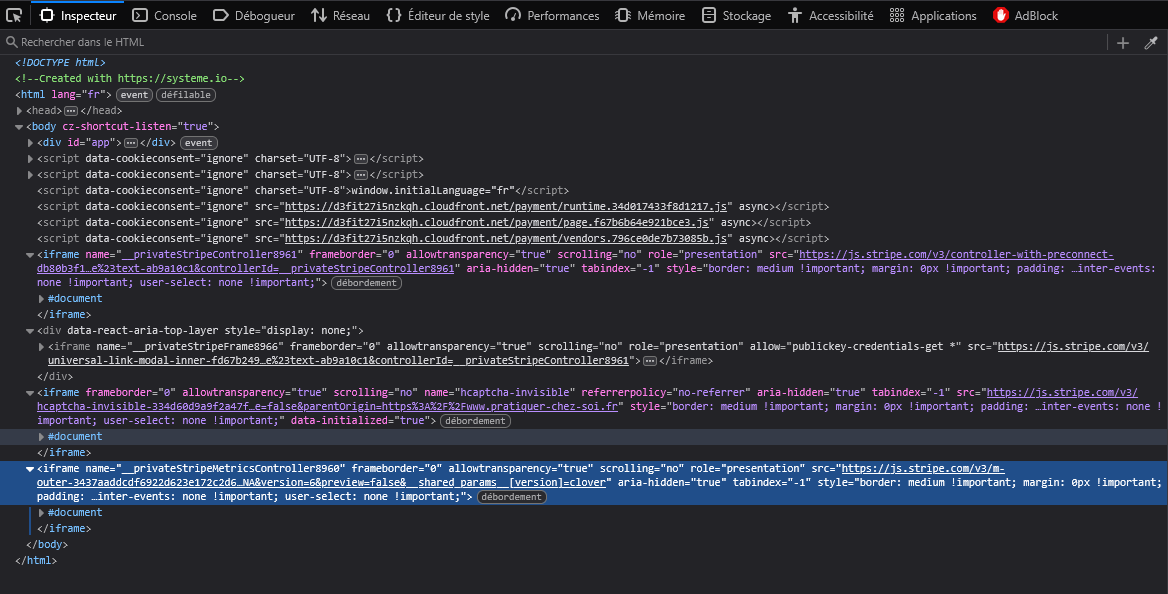This screenshot has width=1168, height=594.
Task: Collapse the __privateStripeMetricsController8960 iframe
Action: tap(30, 468)
